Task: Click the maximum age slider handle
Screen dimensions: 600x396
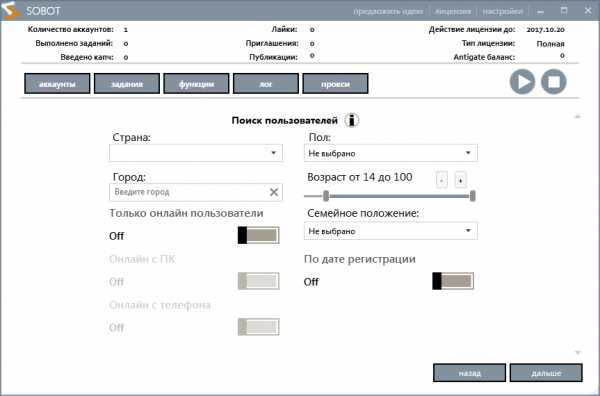Action: click(x=473, y=196)
